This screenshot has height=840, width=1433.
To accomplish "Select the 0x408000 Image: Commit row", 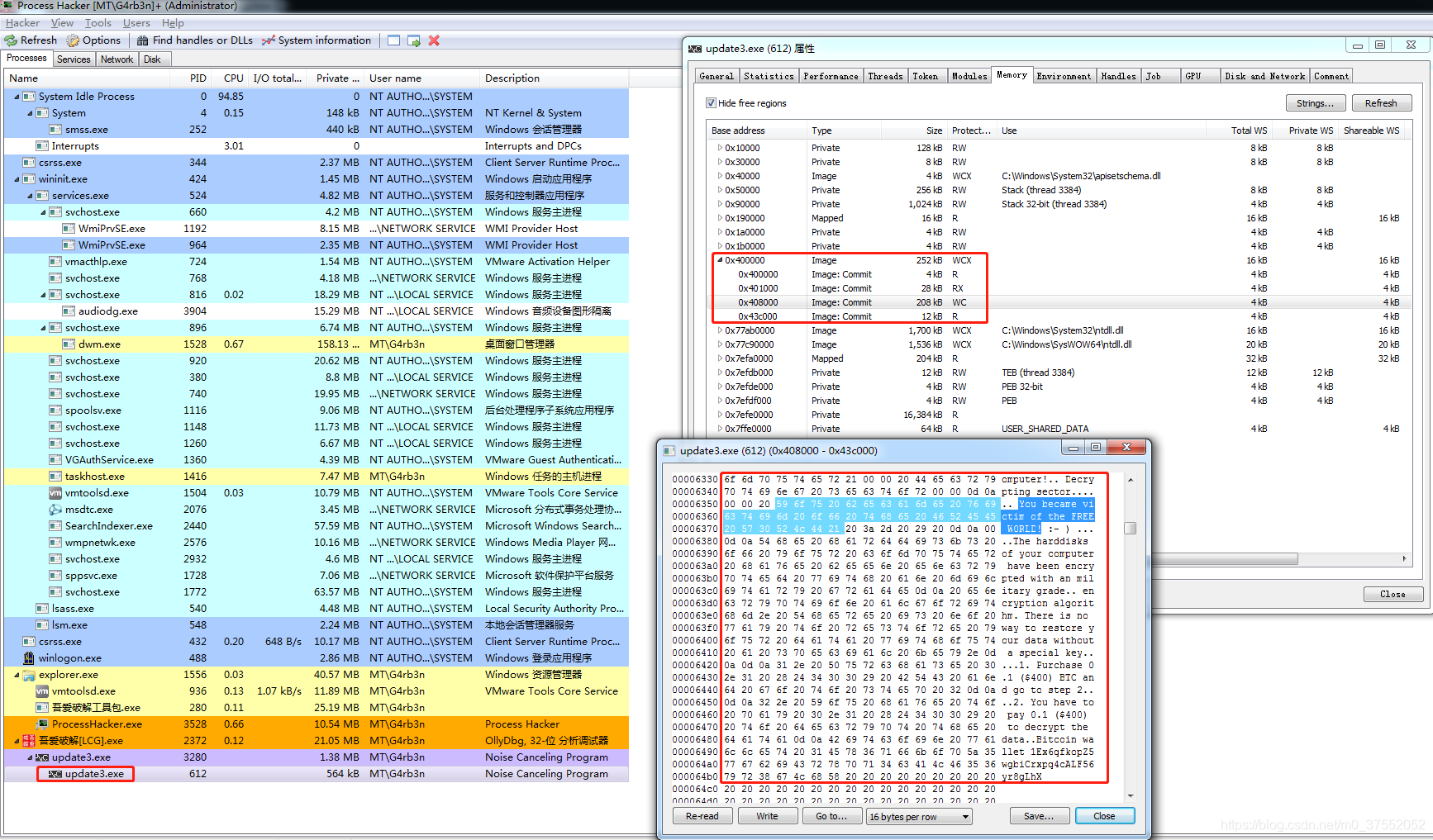I will [1059, 302].
